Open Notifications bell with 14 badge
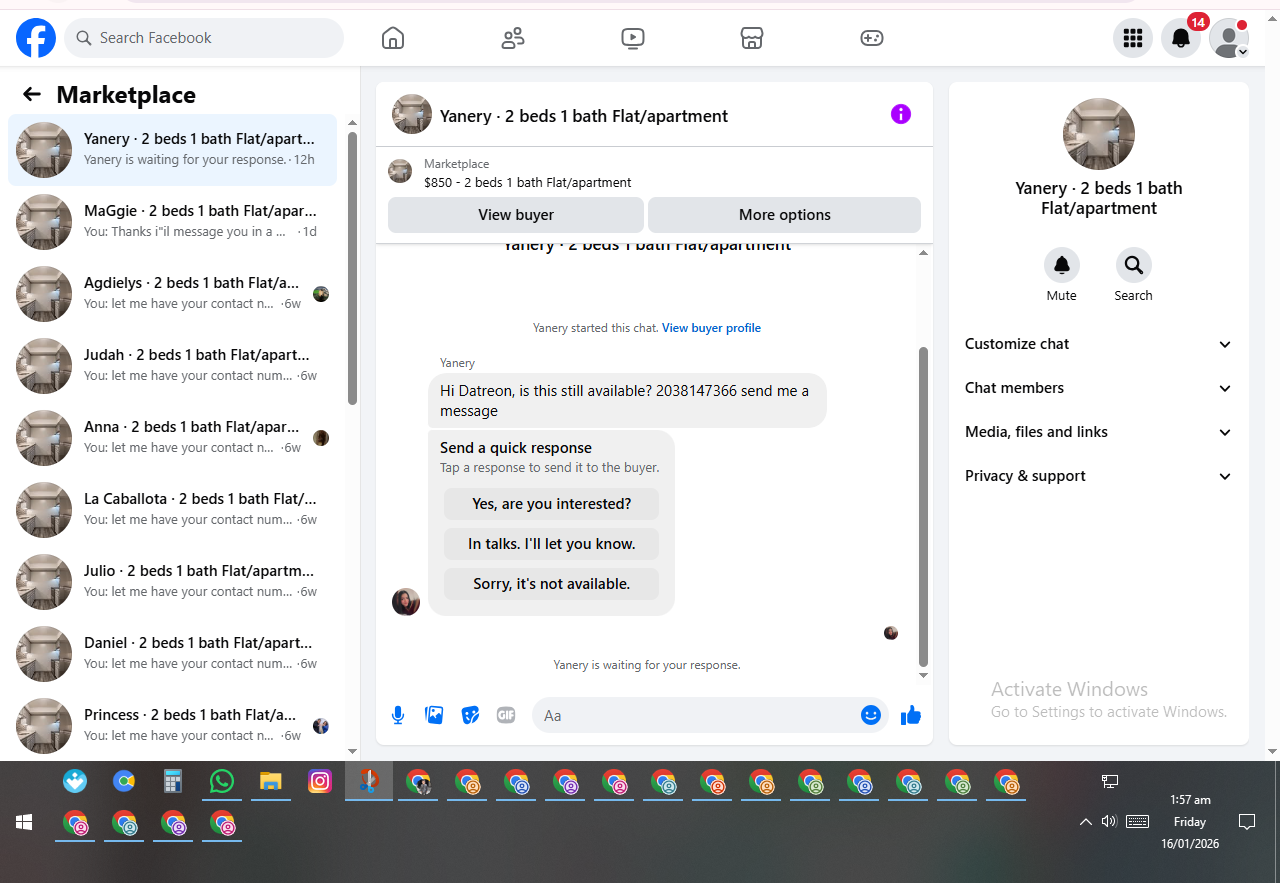Screen dimensions: 1280x883 point(1181,38)
